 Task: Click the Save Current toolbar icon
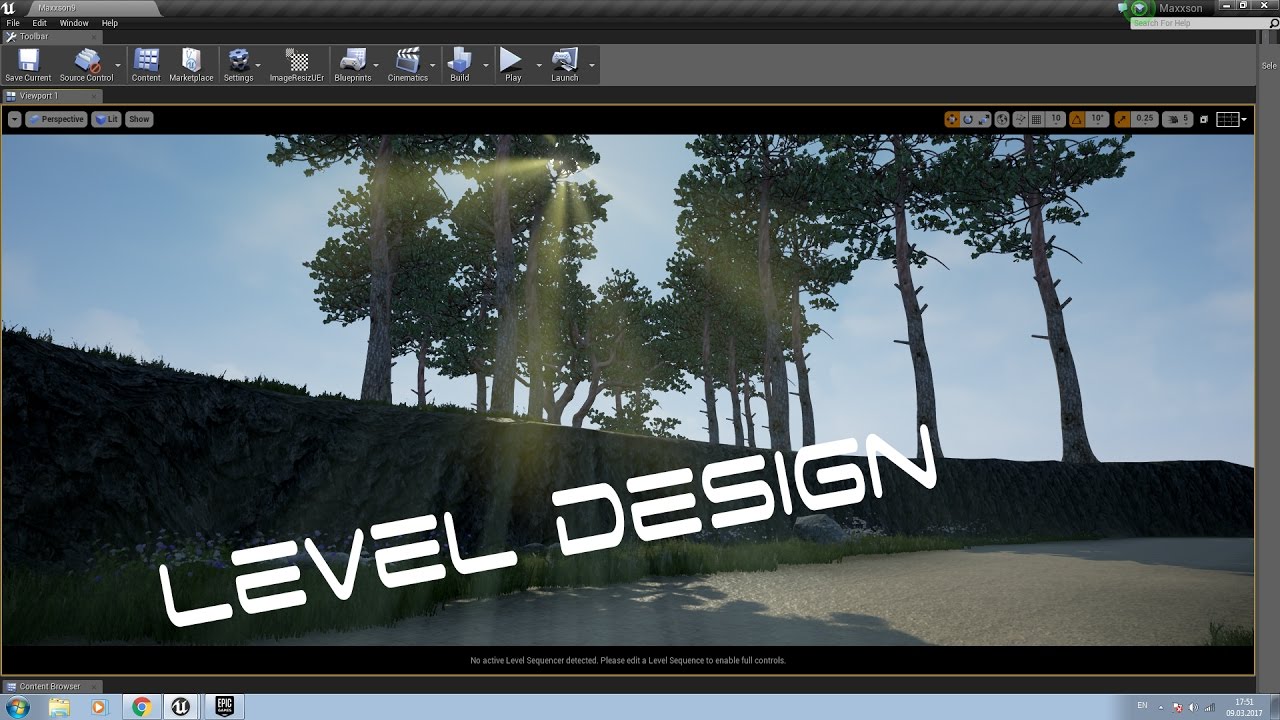28,65
